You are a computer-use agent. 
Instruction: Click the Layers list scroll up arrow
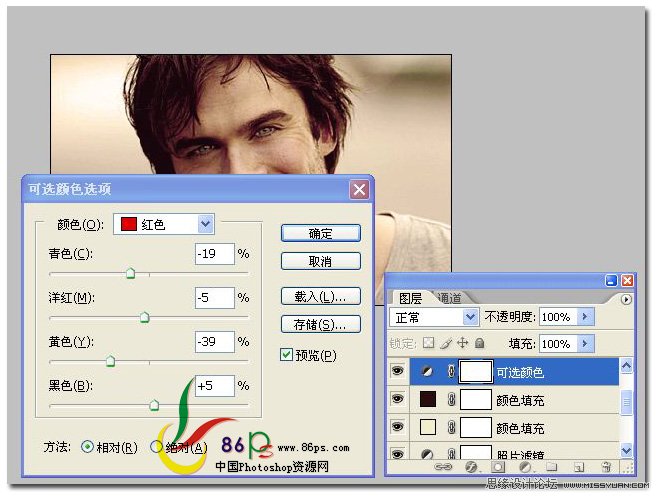626,366
